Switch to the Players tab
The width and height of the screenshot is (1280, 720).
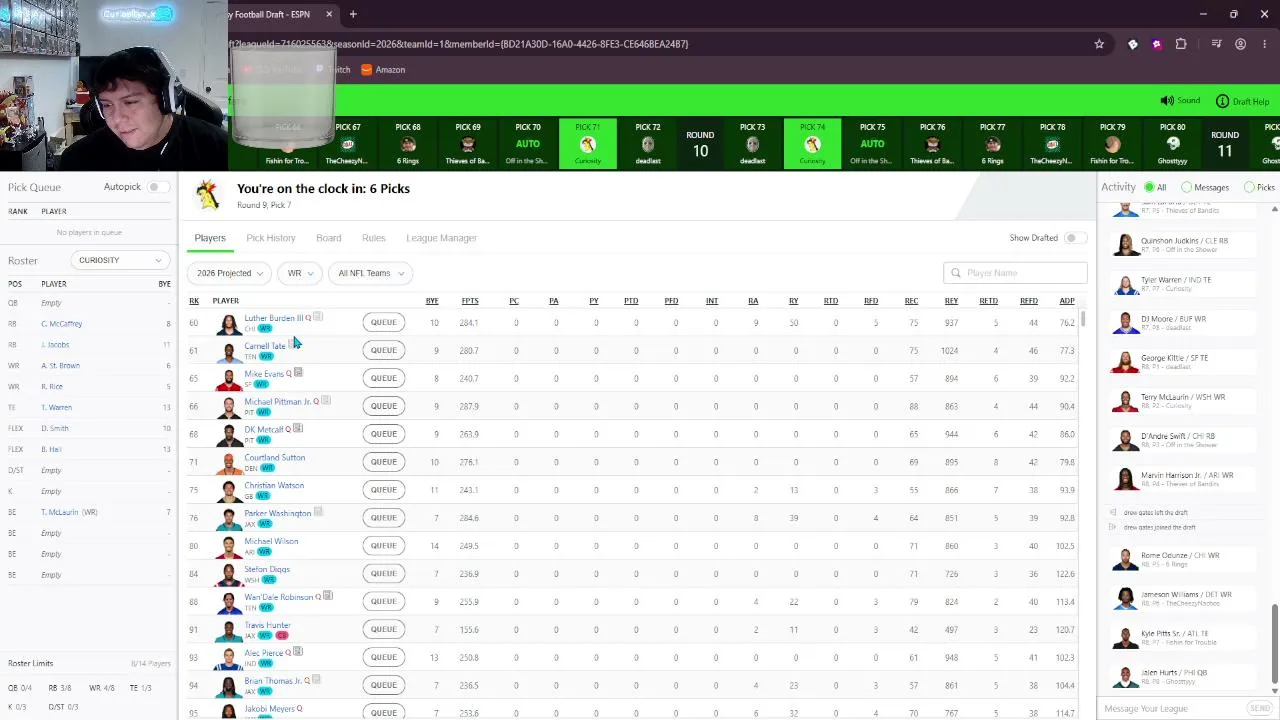(x=210, y=238)
